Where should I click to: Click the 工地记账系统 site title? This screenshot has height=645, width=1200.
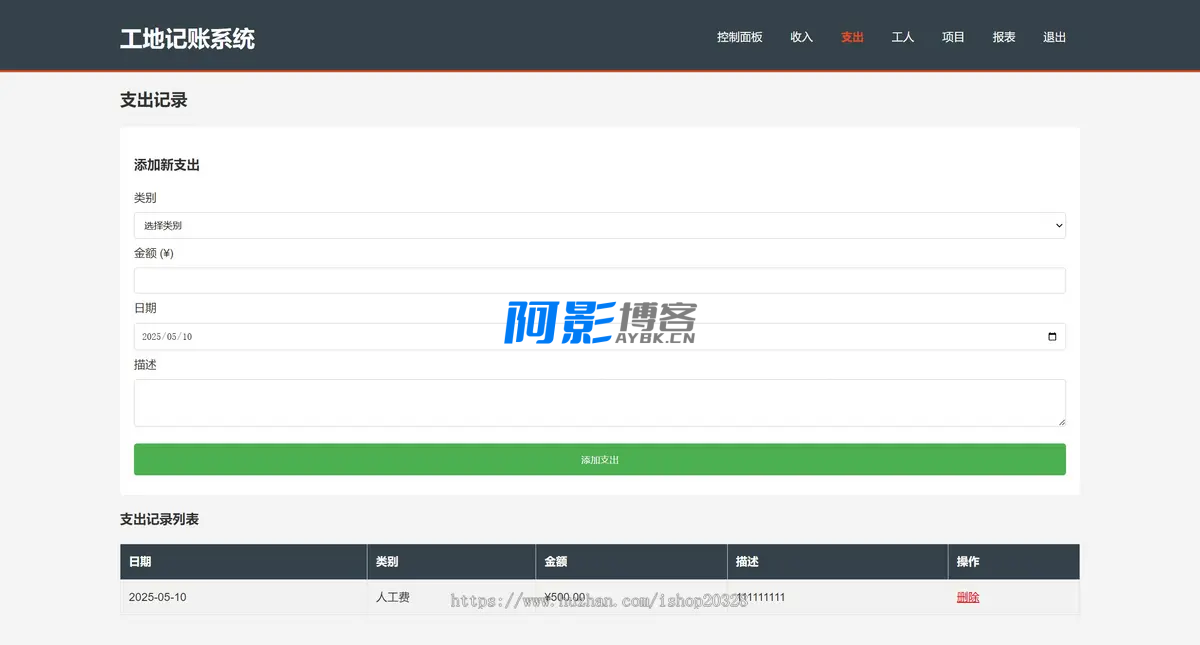187,39
